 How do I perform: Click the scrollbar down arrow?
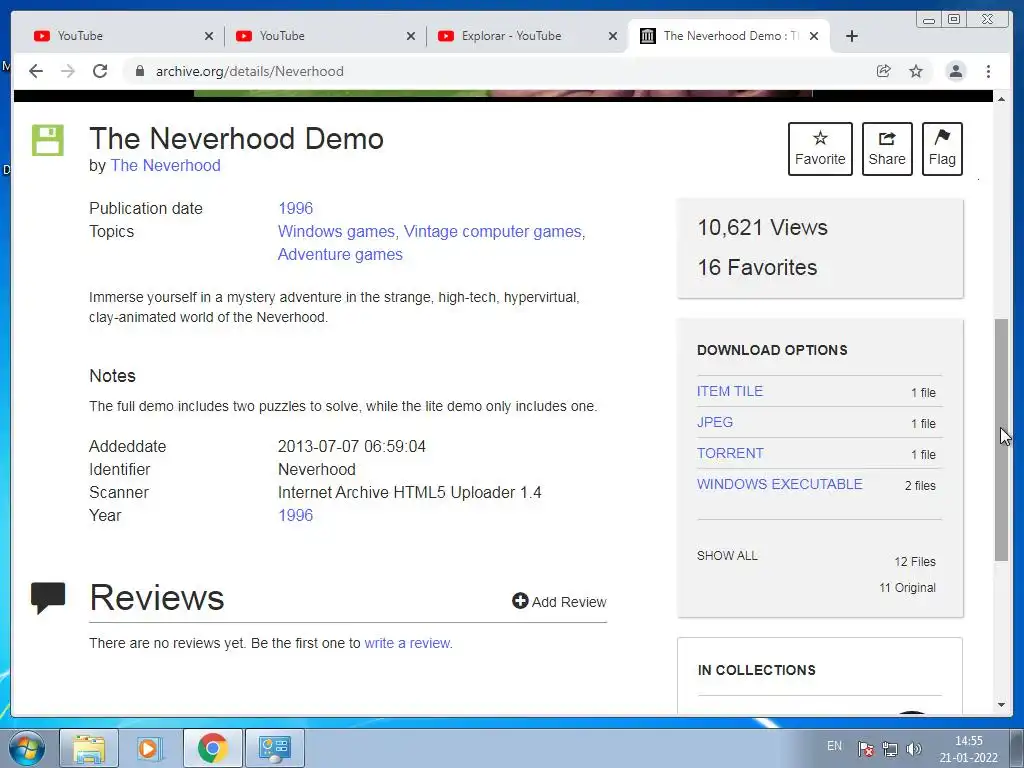point(1001,705)
